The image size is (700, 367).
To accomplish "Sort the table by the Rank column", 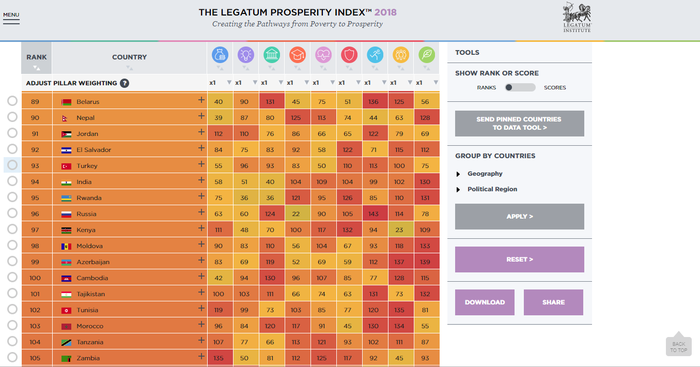I will click(36, 58).
